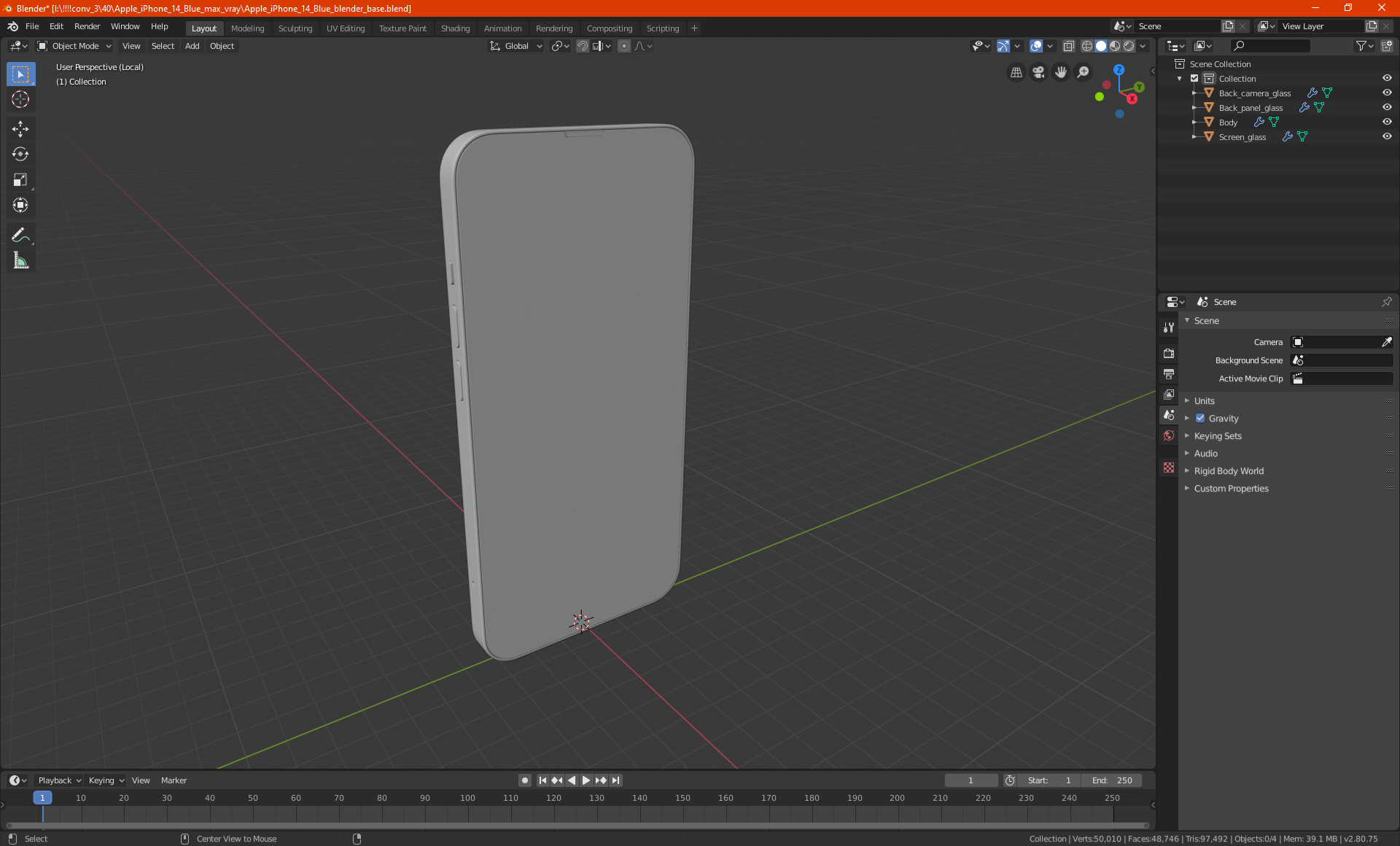Click the Rotate tool icon
Screen dimensions: 1400x846
(20, 153)
